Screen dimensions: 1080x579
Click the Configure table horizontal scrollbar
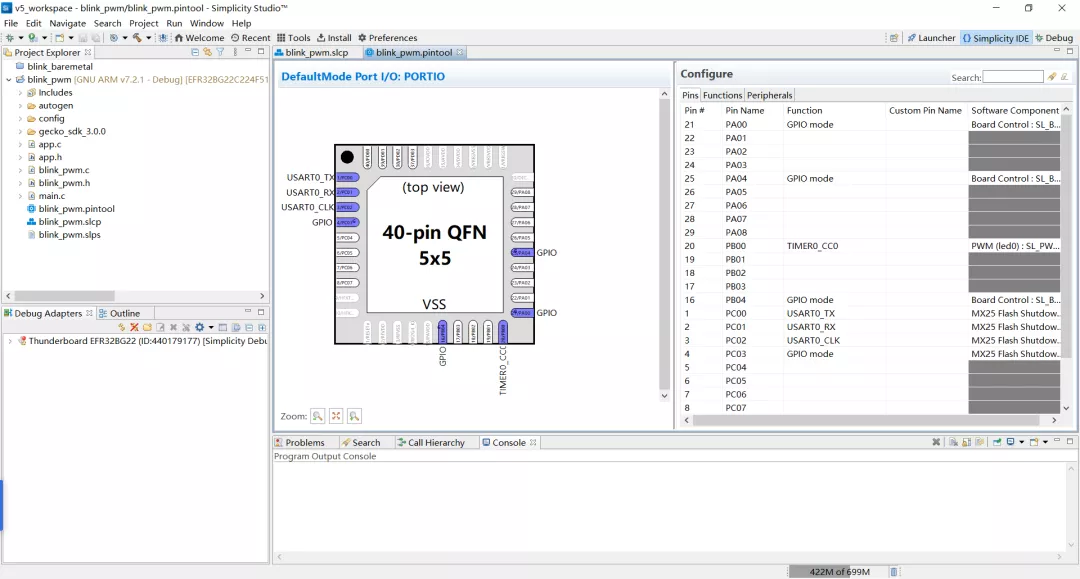866,420
